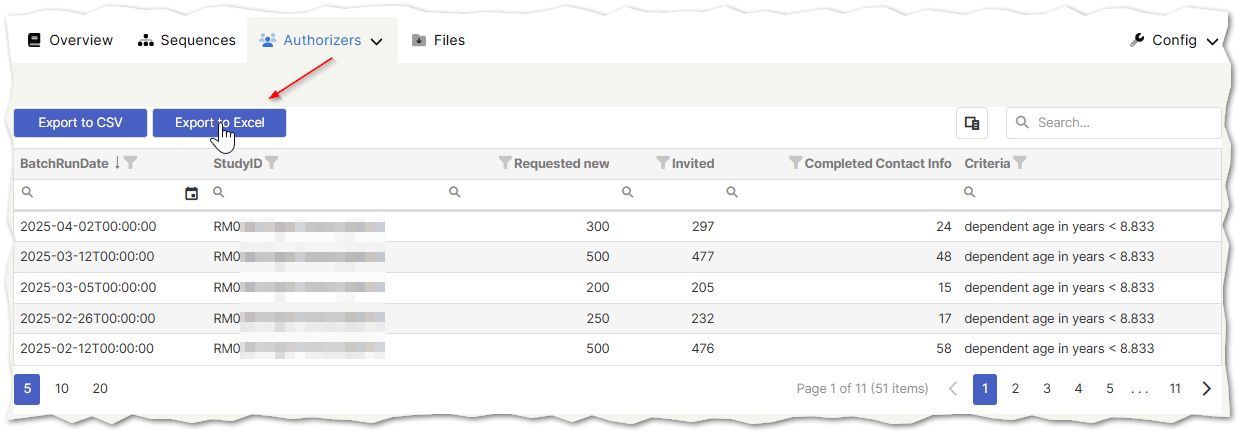Click the Export to Excel button
This screenshot has width=1241, height=434.
click(219, 123)
